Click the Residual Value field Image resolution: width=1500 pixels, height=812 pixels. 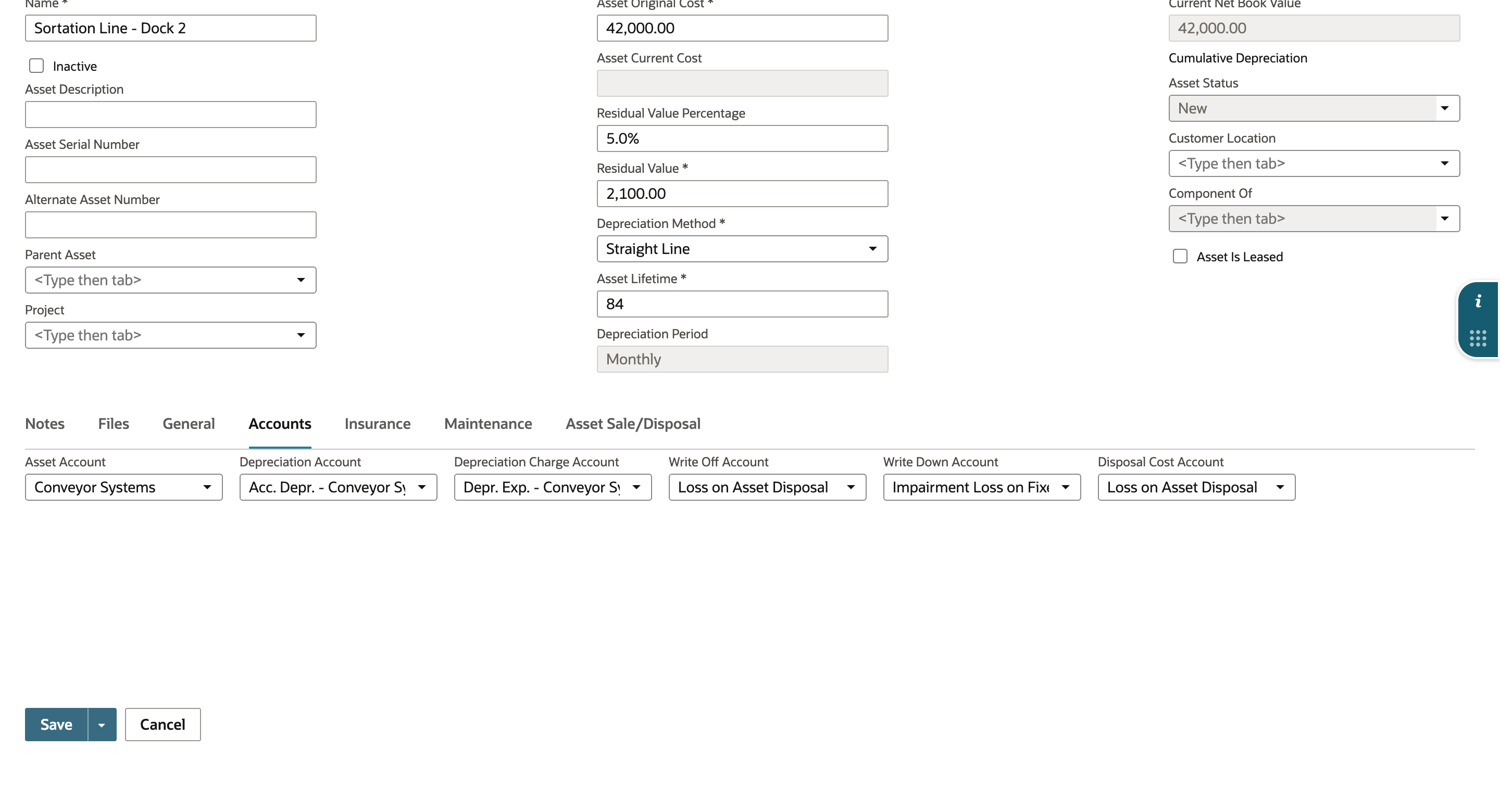742,194
